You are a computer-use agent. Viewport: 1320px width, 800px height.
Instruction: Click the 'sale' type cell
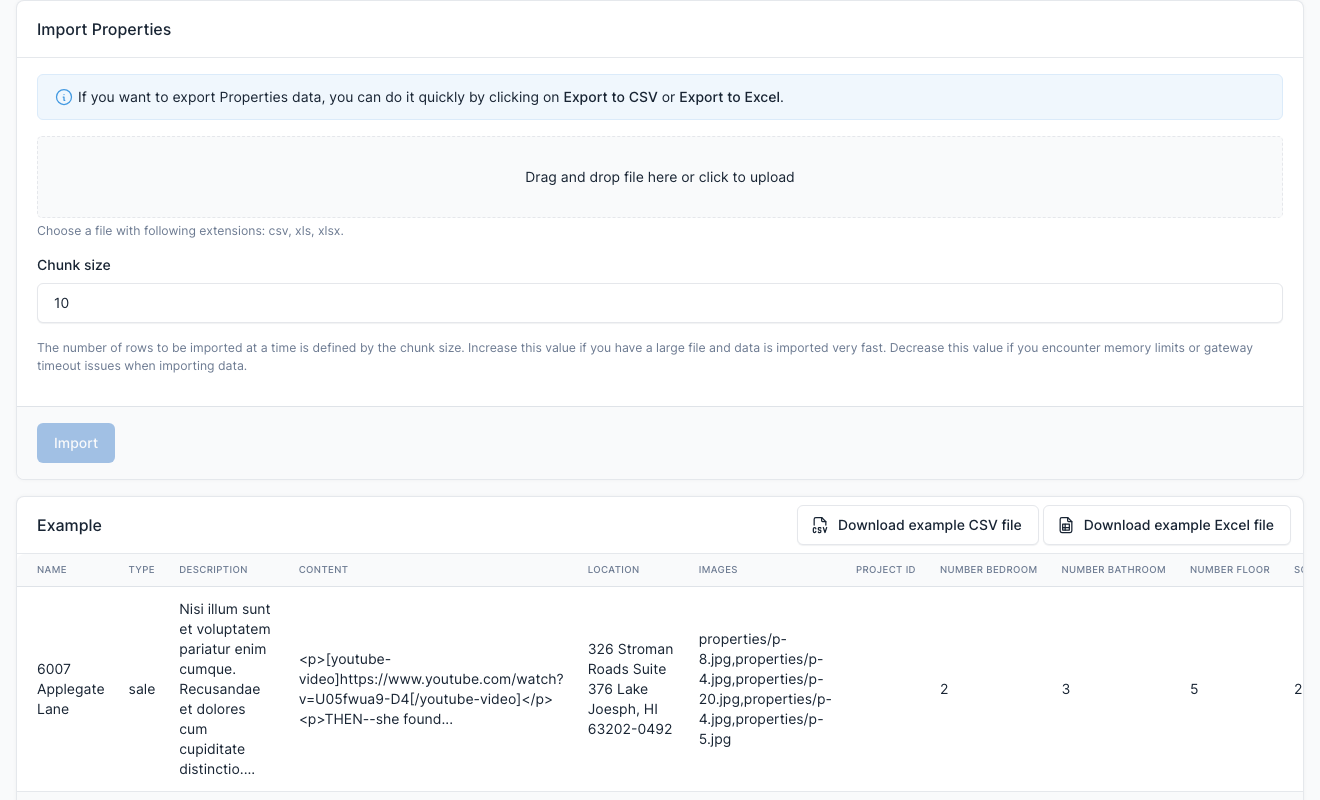(142, 689)
